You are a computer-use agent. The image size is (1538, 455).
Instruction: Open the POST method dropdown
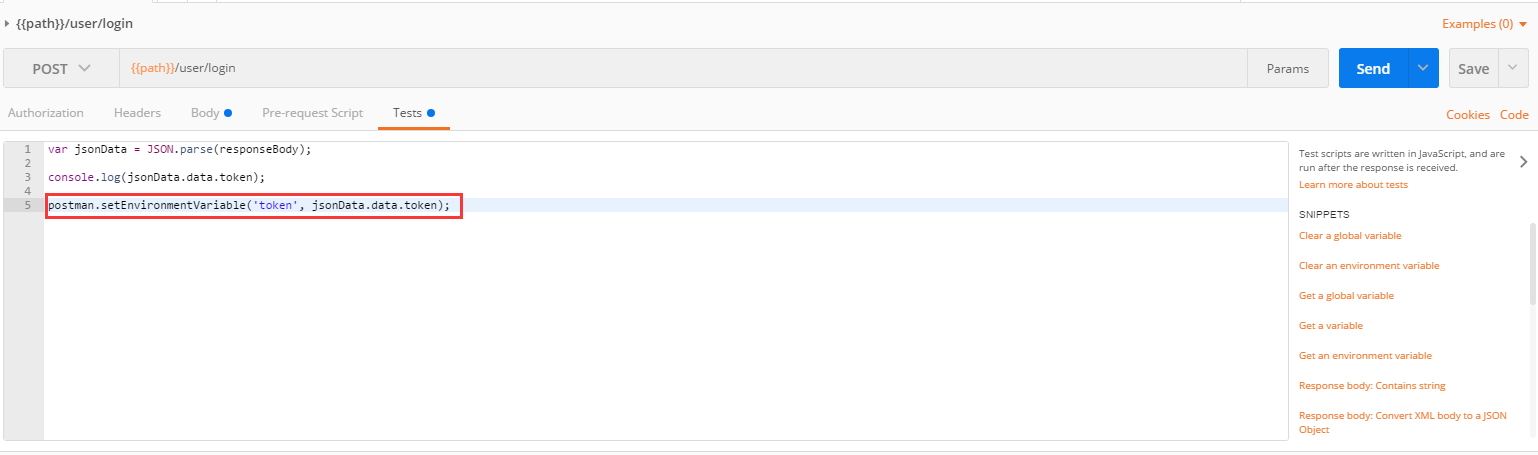coord(61,69)
